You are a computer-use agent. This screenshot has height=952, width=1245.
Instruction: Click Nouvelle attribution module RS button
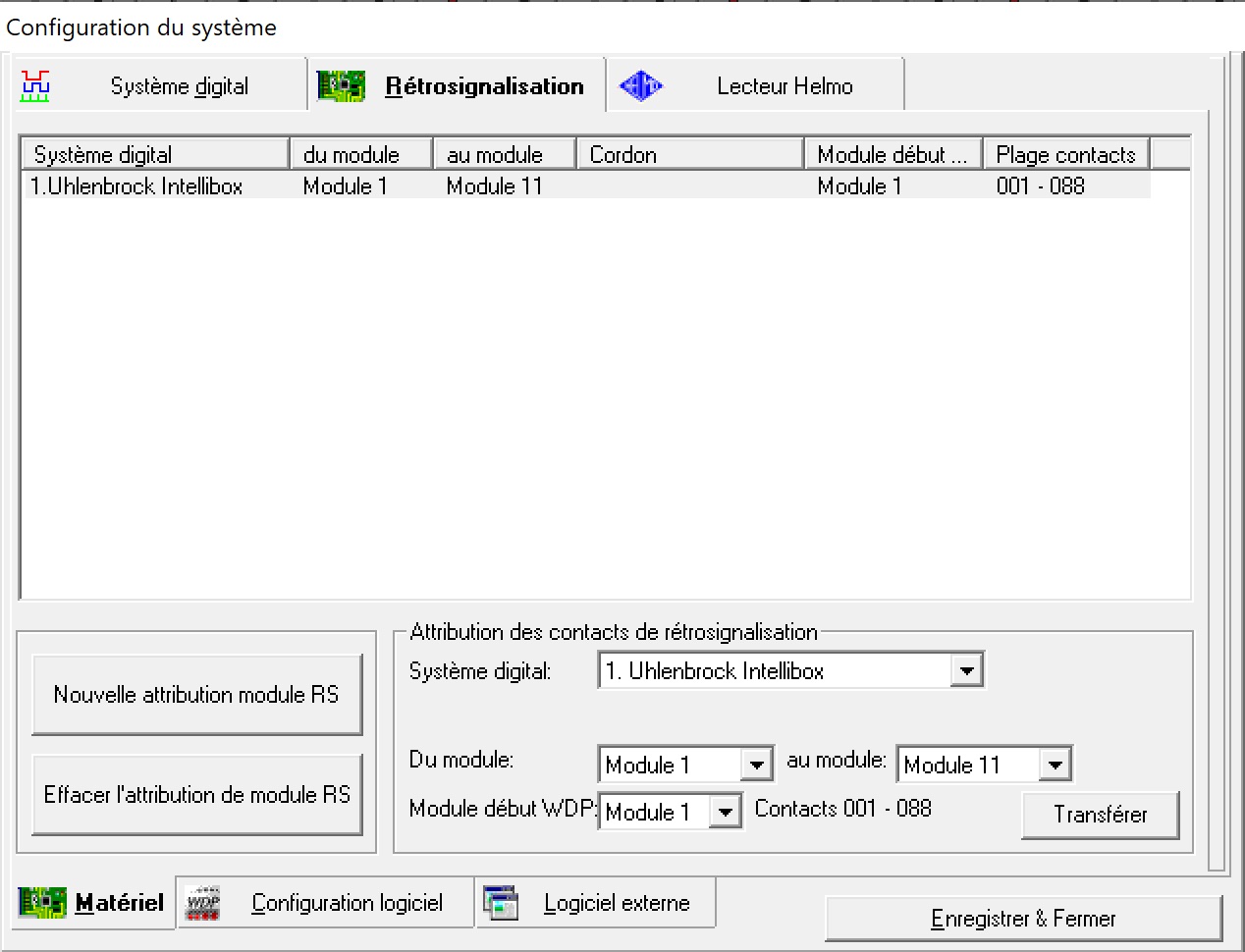point(196,695)
